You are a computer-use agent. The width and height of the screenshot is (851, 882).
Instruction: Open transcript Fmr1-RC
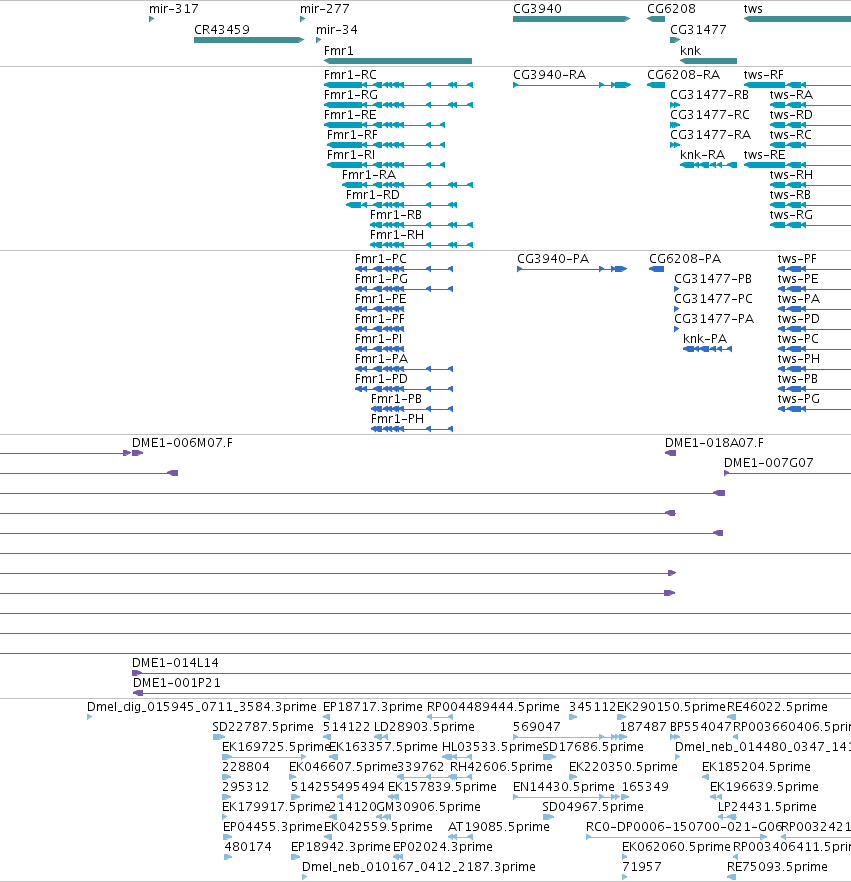(x=350, y=75)
